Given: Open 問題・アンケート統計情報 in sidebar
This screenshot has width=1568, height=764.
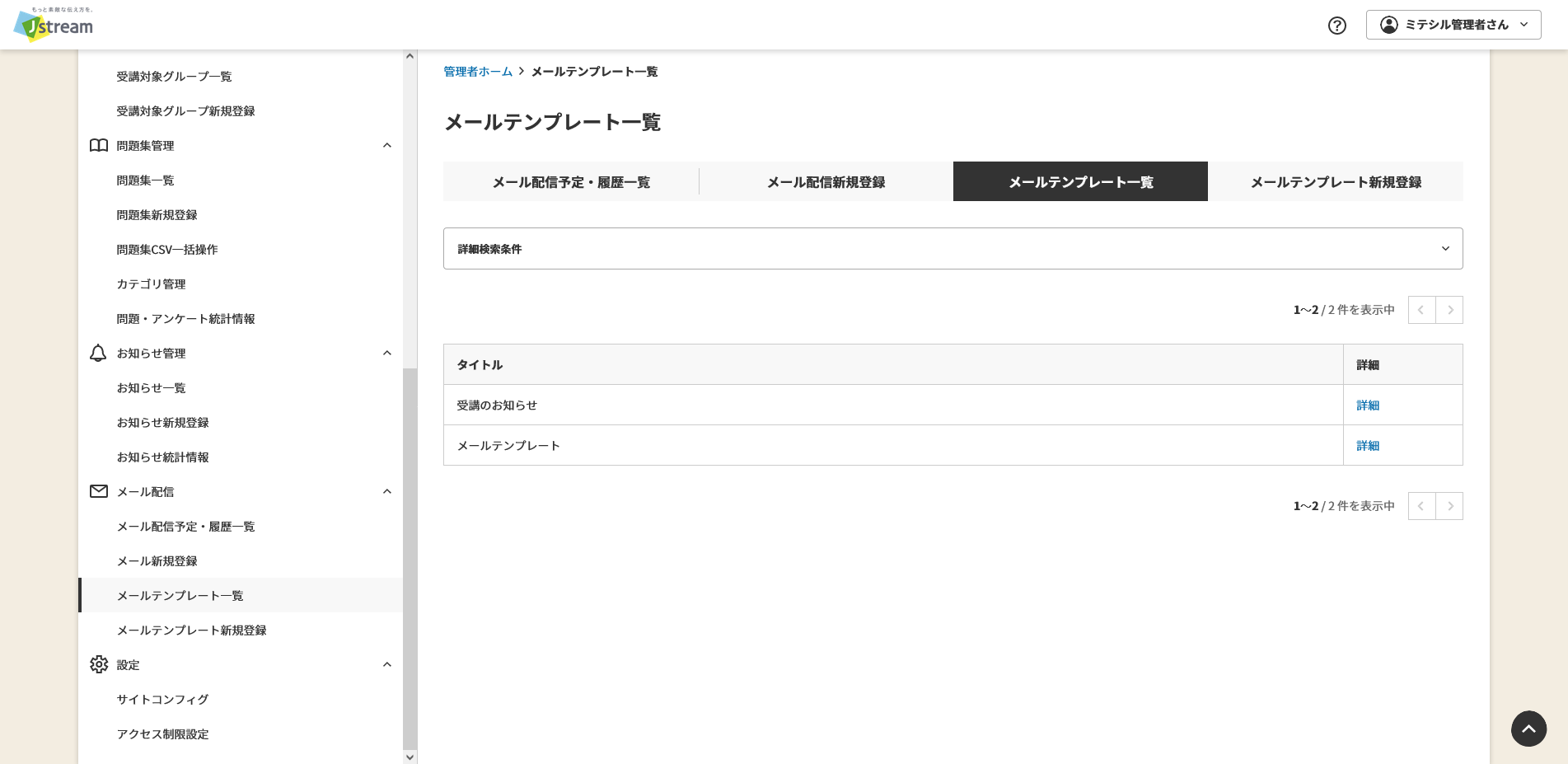Looking at the screenshot, I should pyautogui.click(x=185, y=319).
